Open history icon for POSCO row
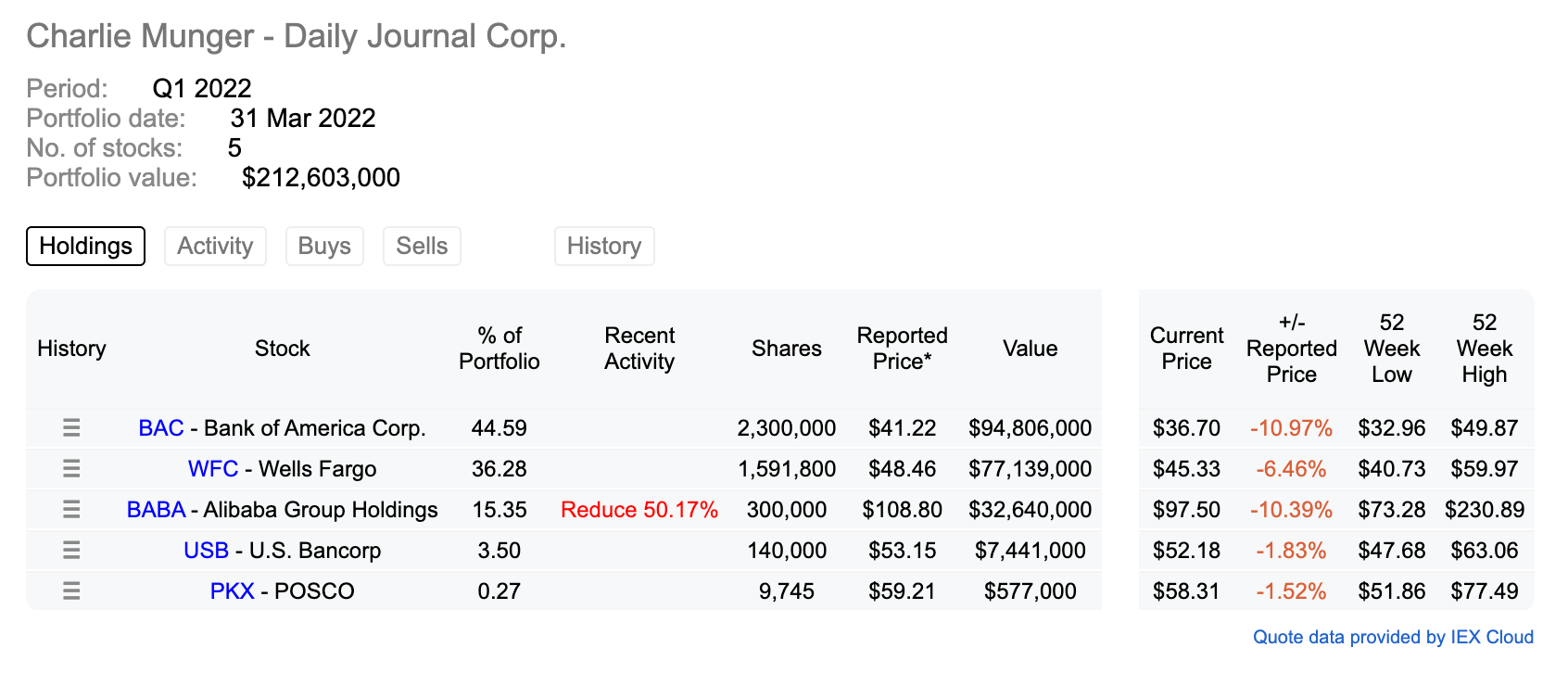The width and height of the screenshot is (1568, 673). (x=71, y=590)
